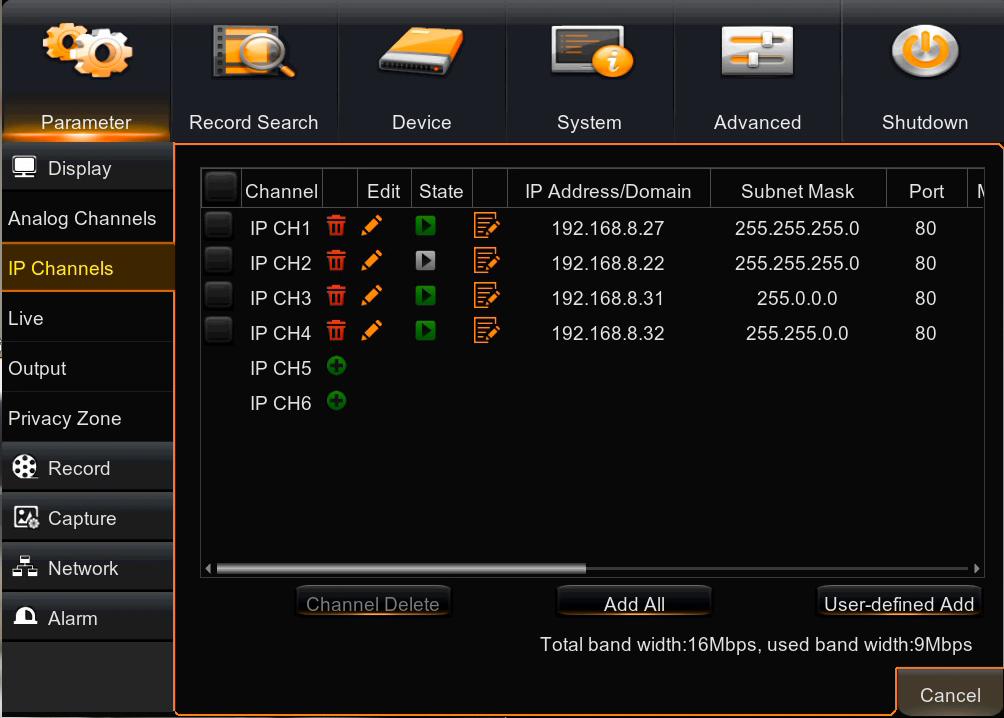
Task: Open the Live submenu item
Action: pyautogui.click(x=88, y=318)
